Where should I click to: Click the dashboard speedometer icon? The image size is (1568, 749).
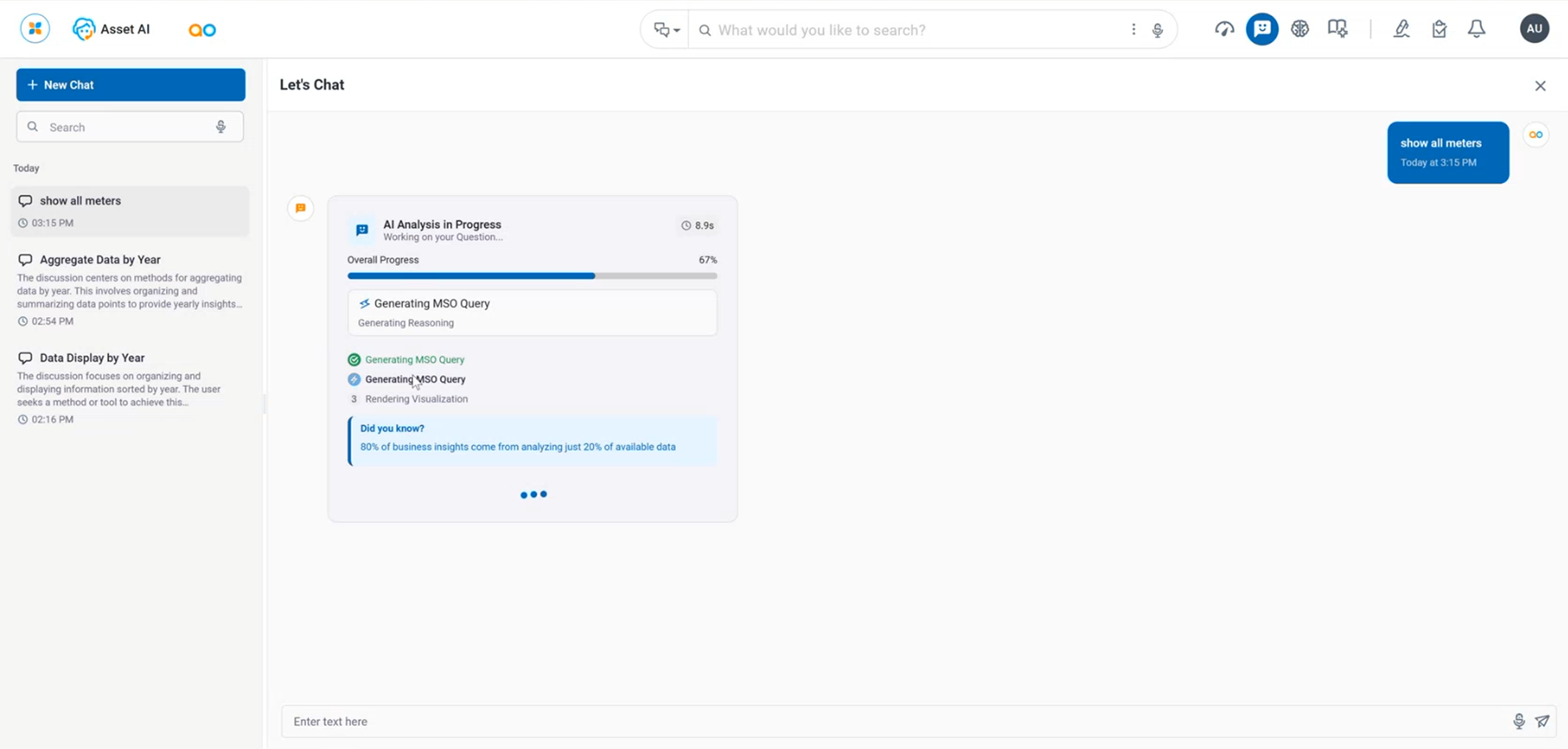1224,29
